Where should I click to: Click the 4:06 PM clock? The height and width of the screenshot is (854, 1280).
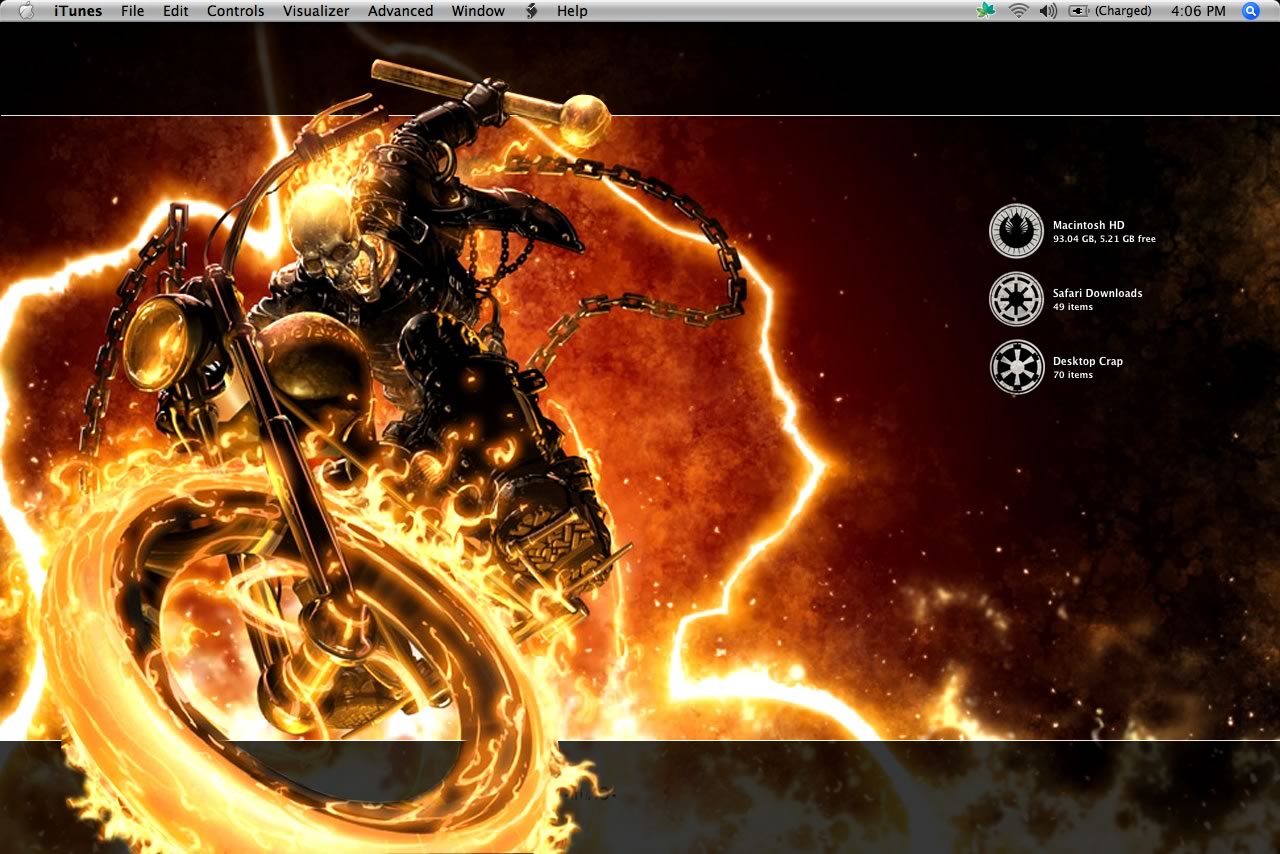[x=1198, y=11]
